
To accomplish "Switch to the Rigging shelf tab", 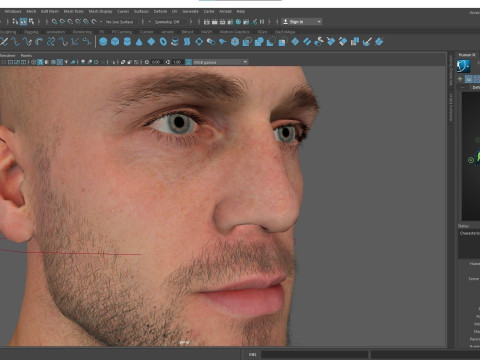I will coord(31,32).
